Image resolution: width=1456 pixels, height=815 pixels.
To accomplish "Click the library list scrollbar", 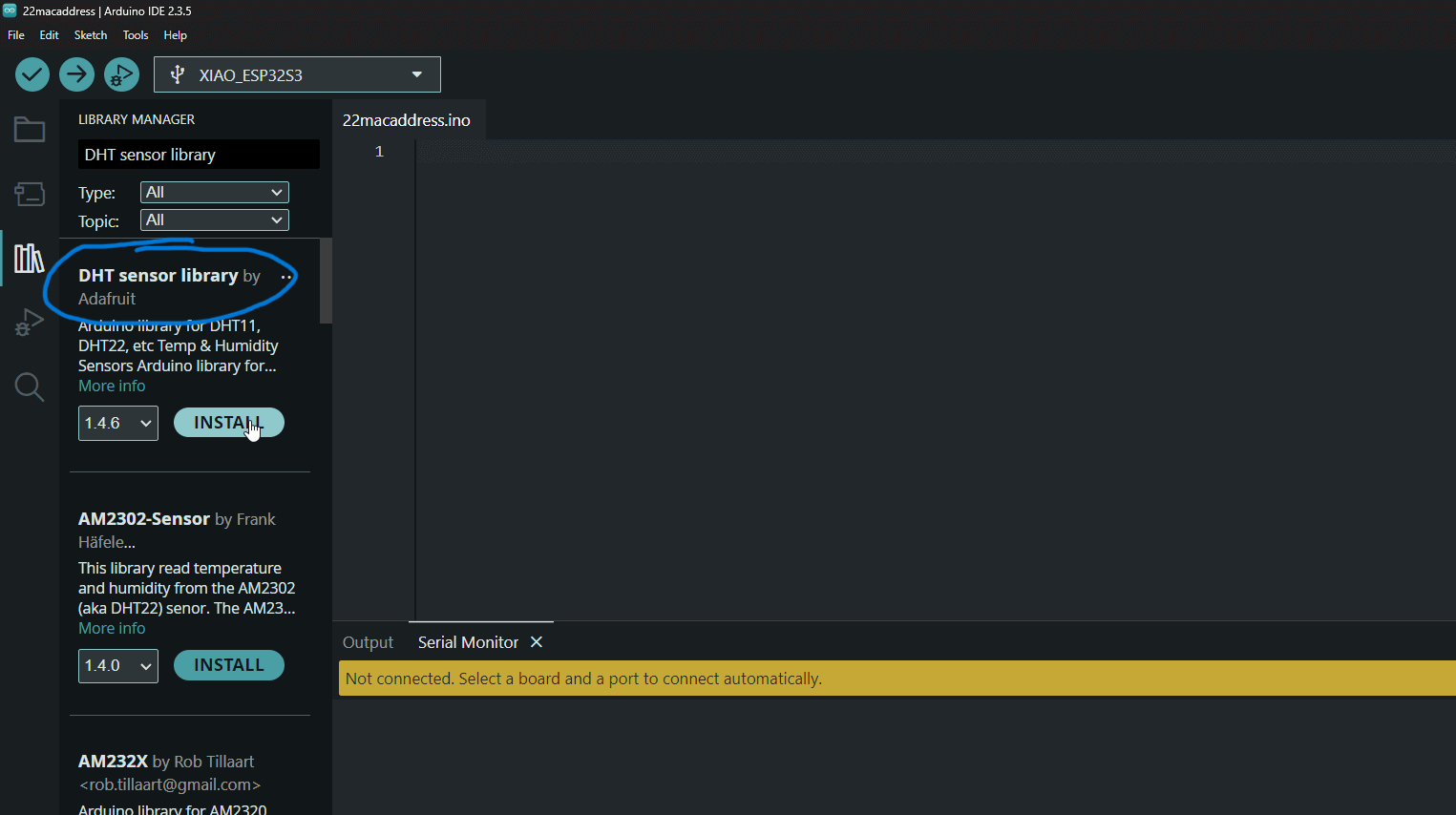I will click(326, 281).
